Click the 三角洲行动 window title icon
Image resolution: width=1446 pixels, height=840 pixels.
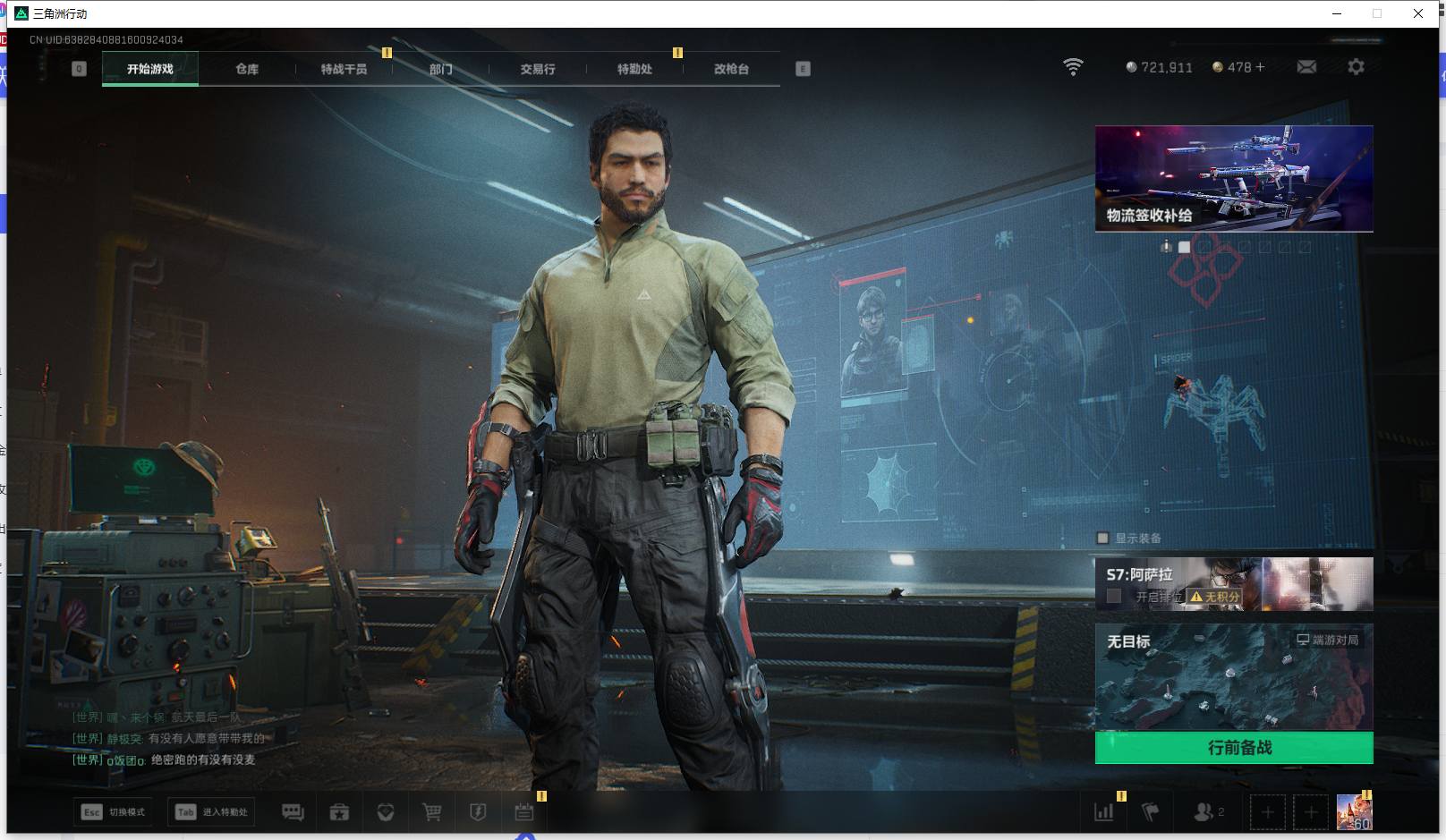[21, 13]
